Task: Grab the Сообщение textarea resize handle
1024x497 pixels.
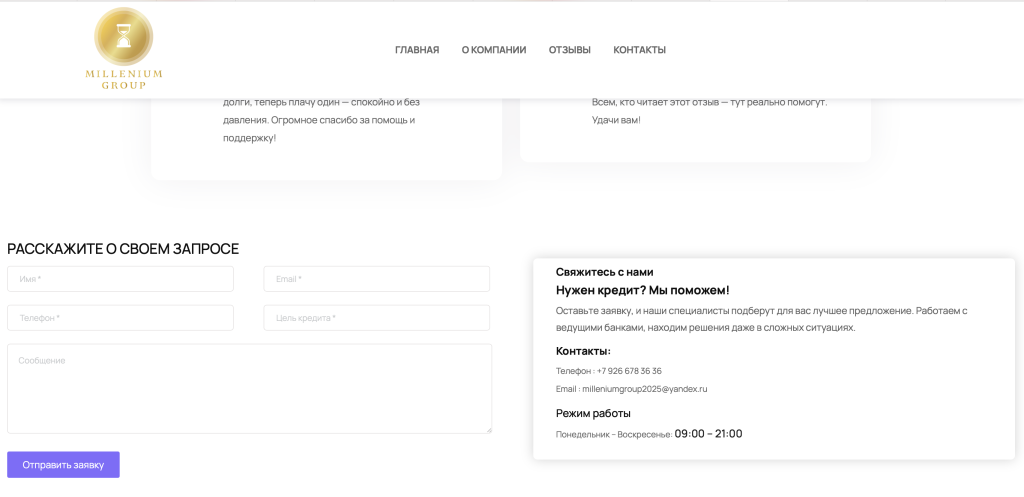Action: click(x=488, y=430)
